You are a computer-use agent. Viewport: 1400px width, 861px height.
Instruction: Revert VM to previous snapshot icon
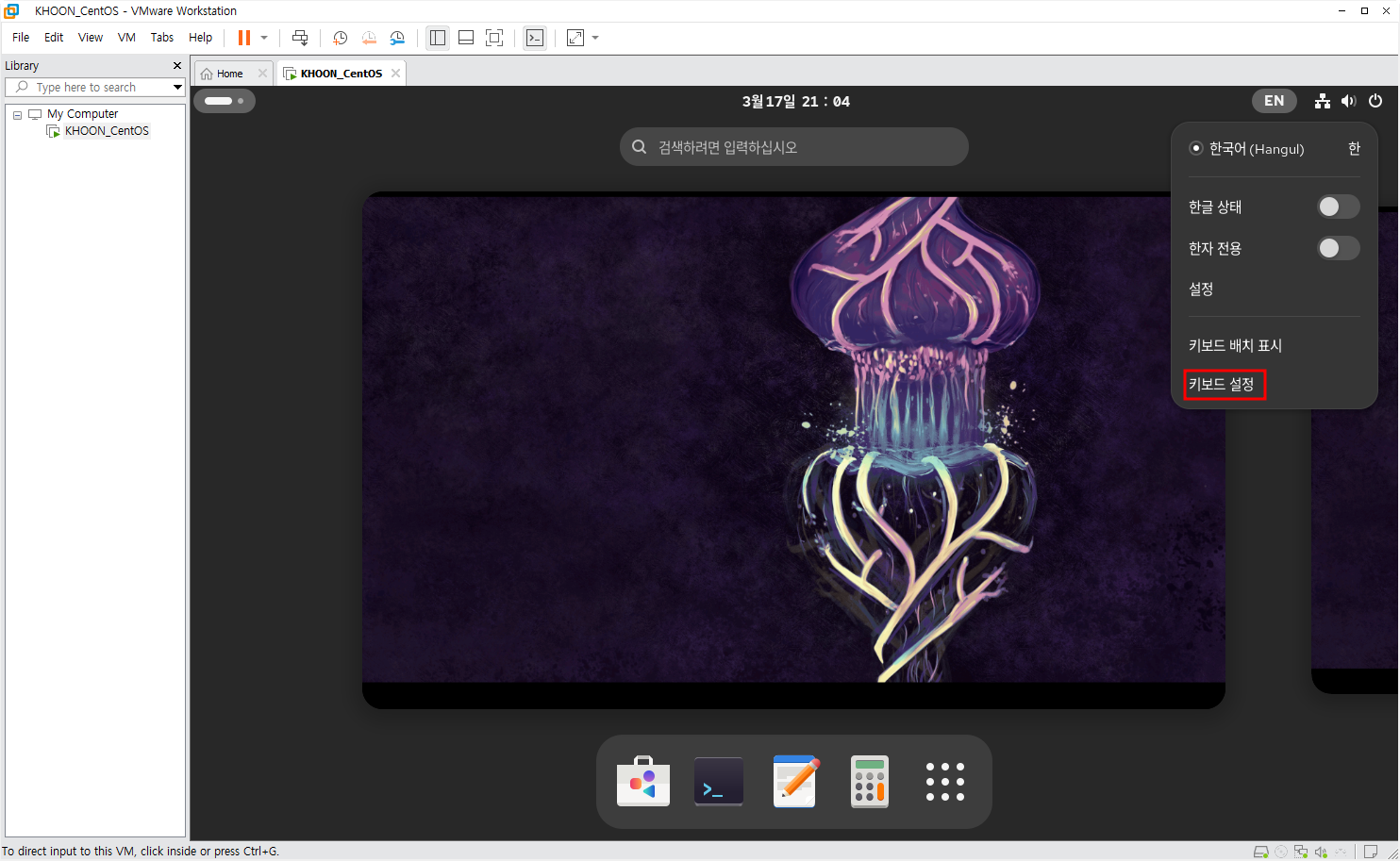[x=369, y=38]
